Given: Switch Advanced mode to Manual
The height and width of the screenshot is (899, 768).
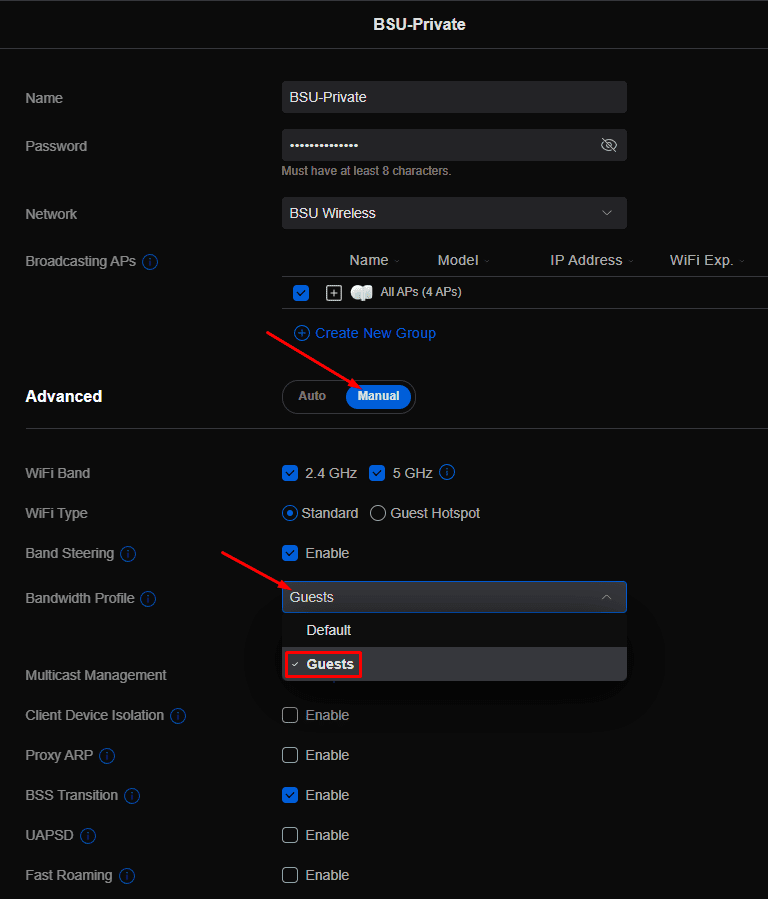Looking at the screenshot, I should 378,396.
